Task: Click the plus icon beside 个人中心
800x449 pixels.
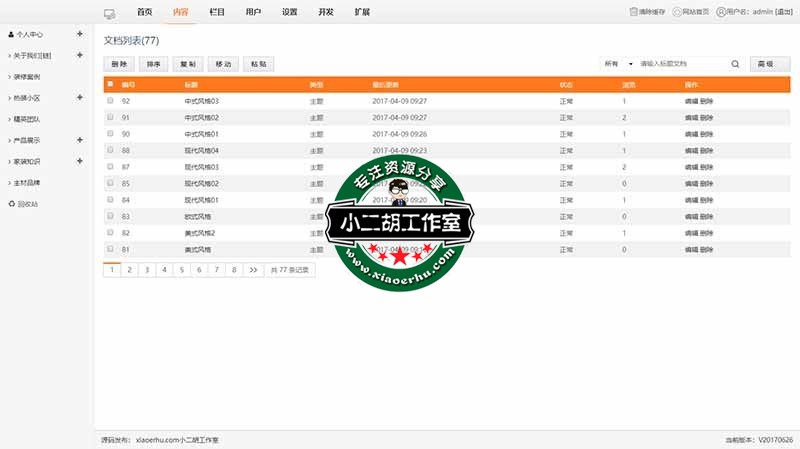Action: click(80, 34)
